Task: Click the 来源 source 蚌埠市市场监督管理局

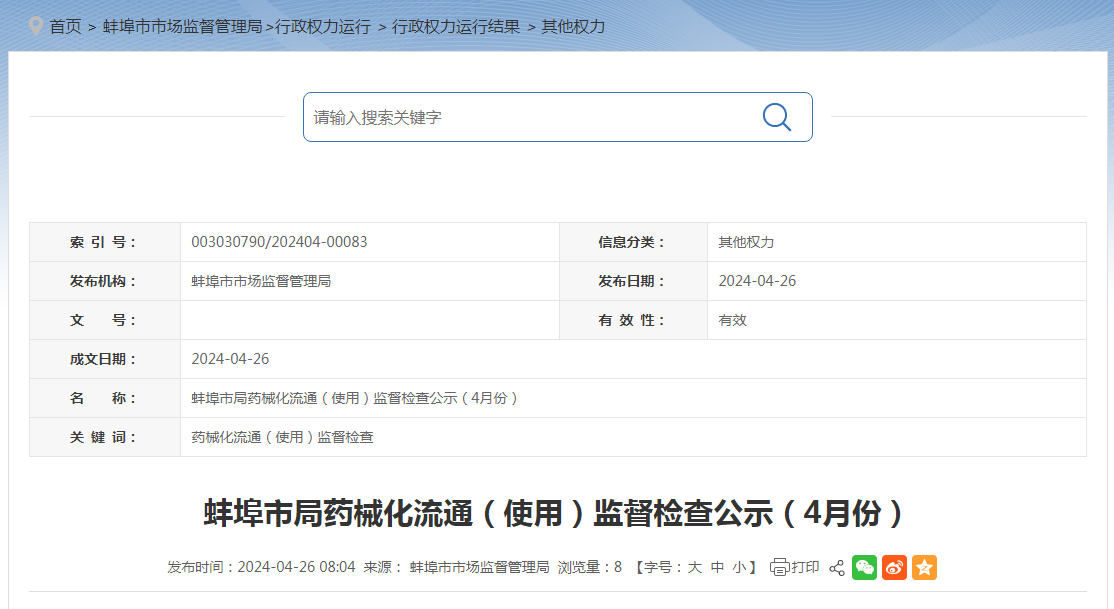Action: [x=480, y=567]
